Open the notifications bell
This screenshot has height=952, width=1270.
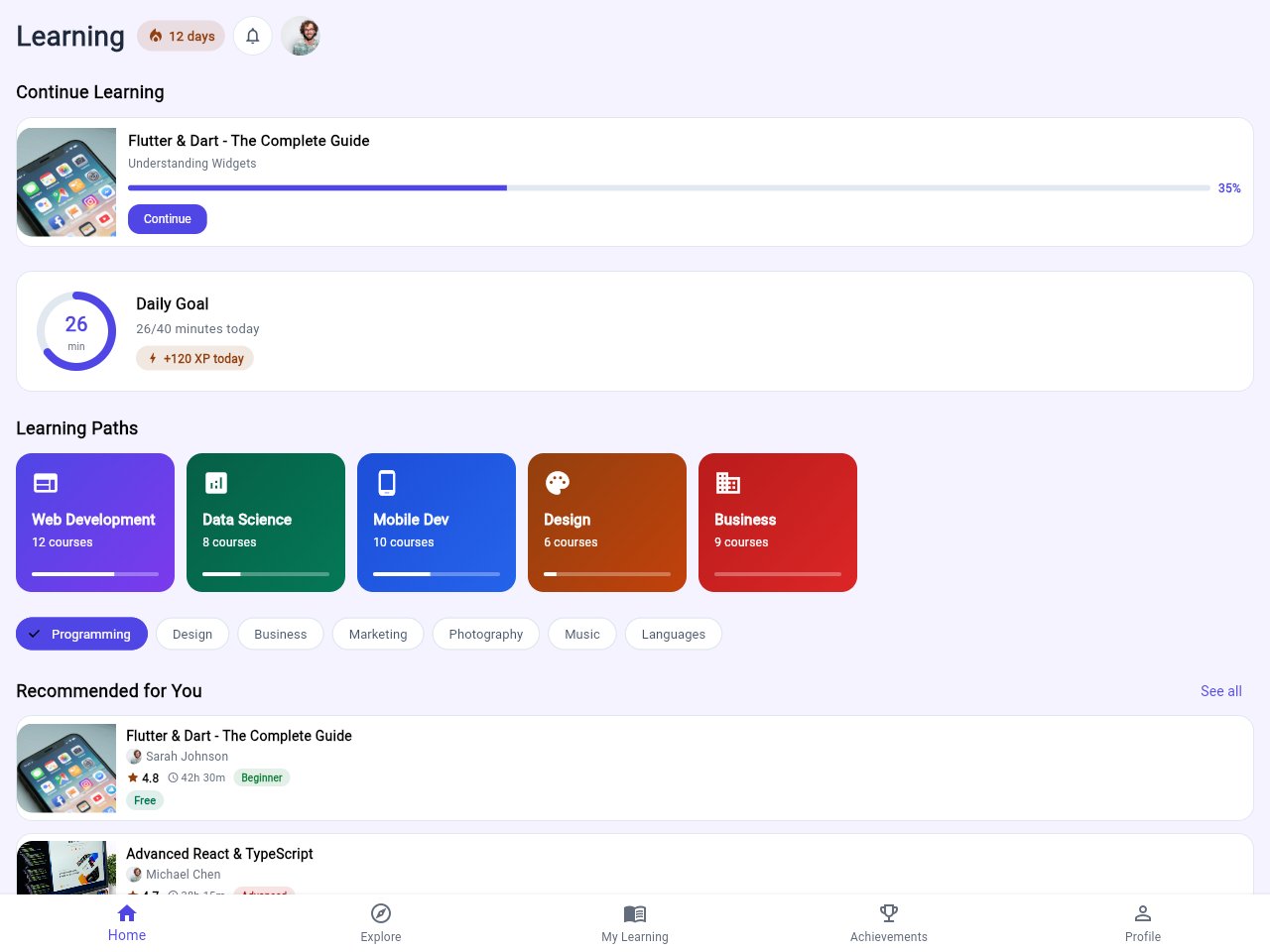(253, 37)
